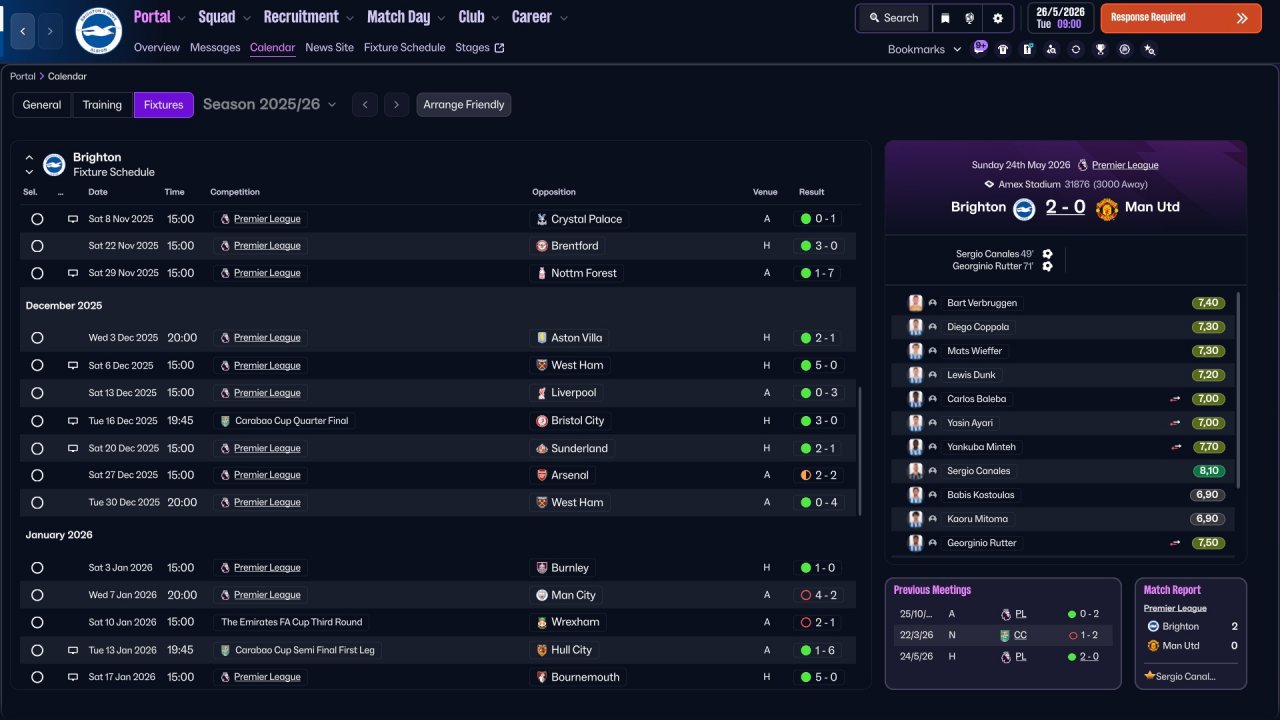Open the bookmark icon beside Search
Image resolution: width=1280 pixels, height=720 pixels.
[x=946, y=18]
